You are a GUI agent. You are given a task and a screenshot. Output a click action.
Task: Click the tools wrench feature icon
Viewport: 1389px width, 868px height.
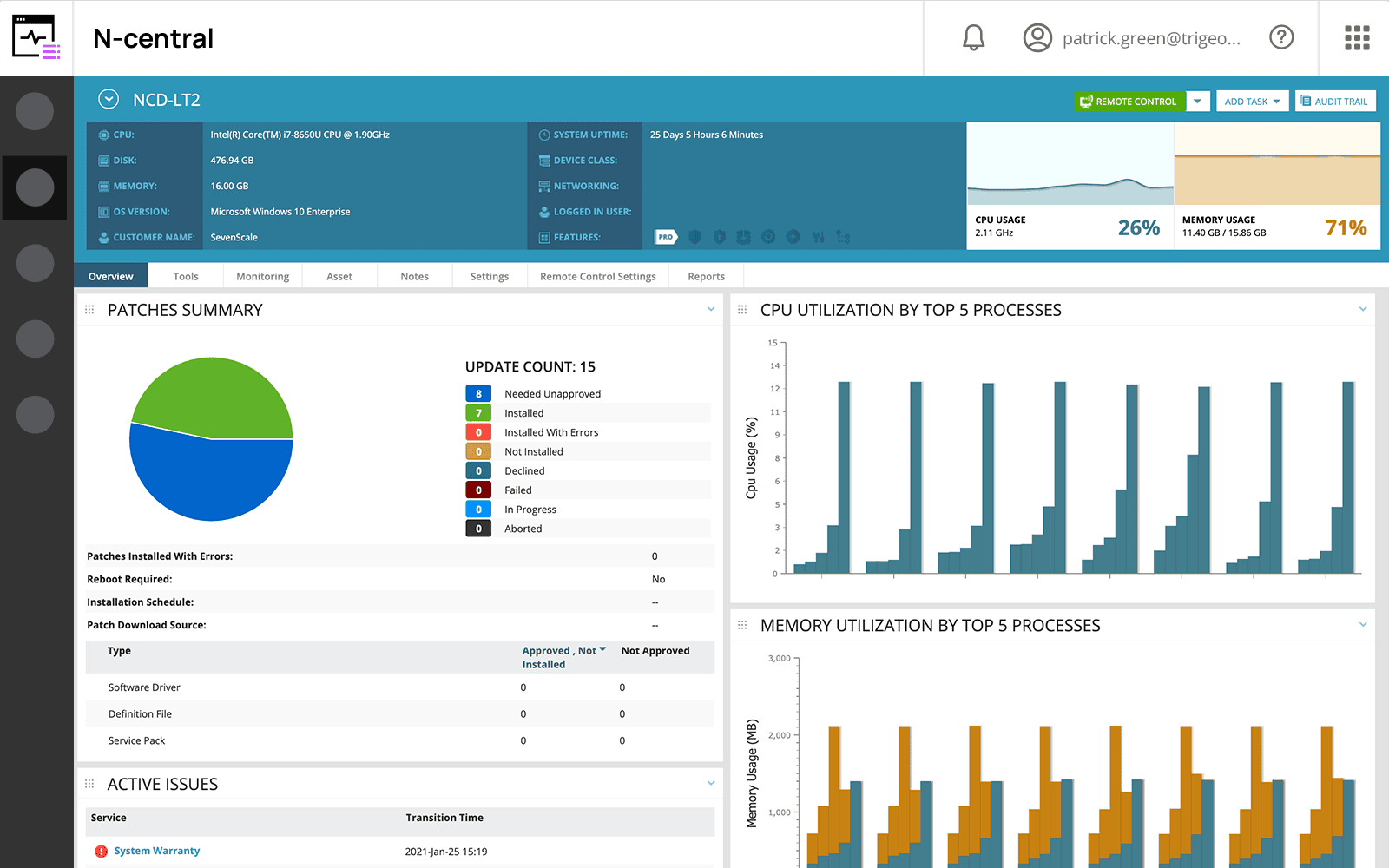(x=818, y=236)
